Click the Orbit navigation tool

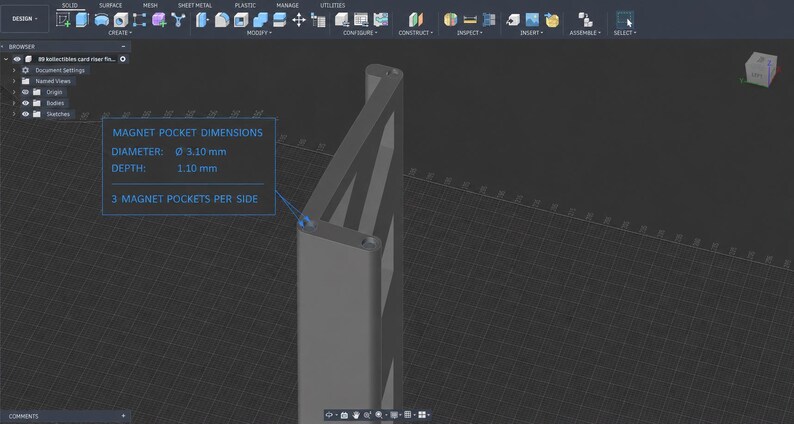pos(330,415)
